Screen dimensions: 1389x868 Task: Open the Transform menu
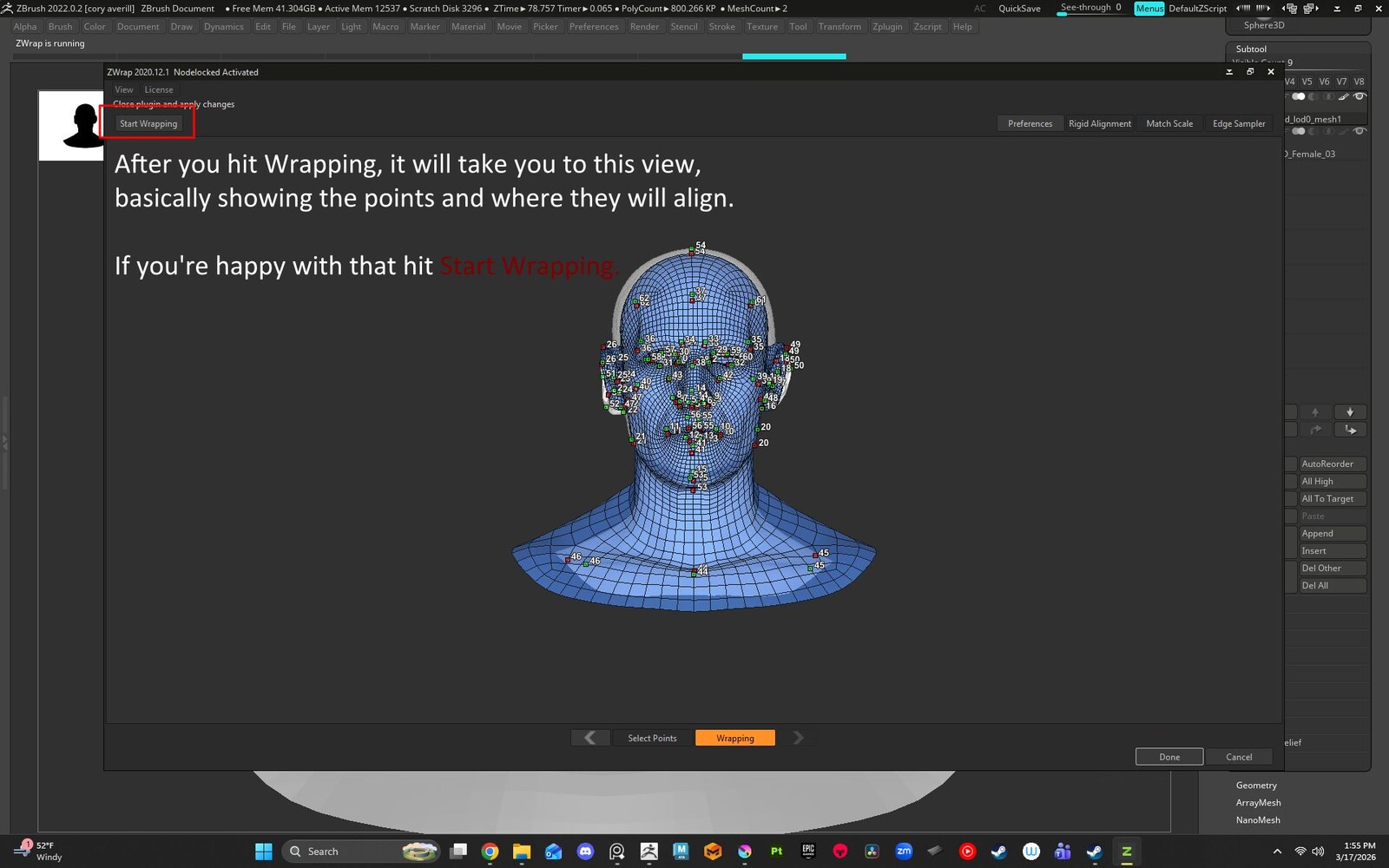coord(839,27)
